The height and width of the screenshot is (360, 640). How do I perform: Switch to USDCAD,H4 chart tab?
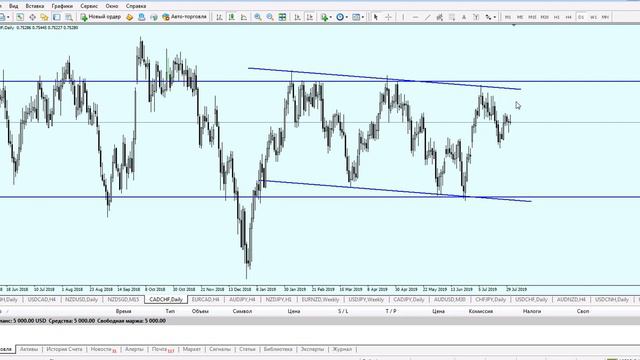click(x=42, y=300)
